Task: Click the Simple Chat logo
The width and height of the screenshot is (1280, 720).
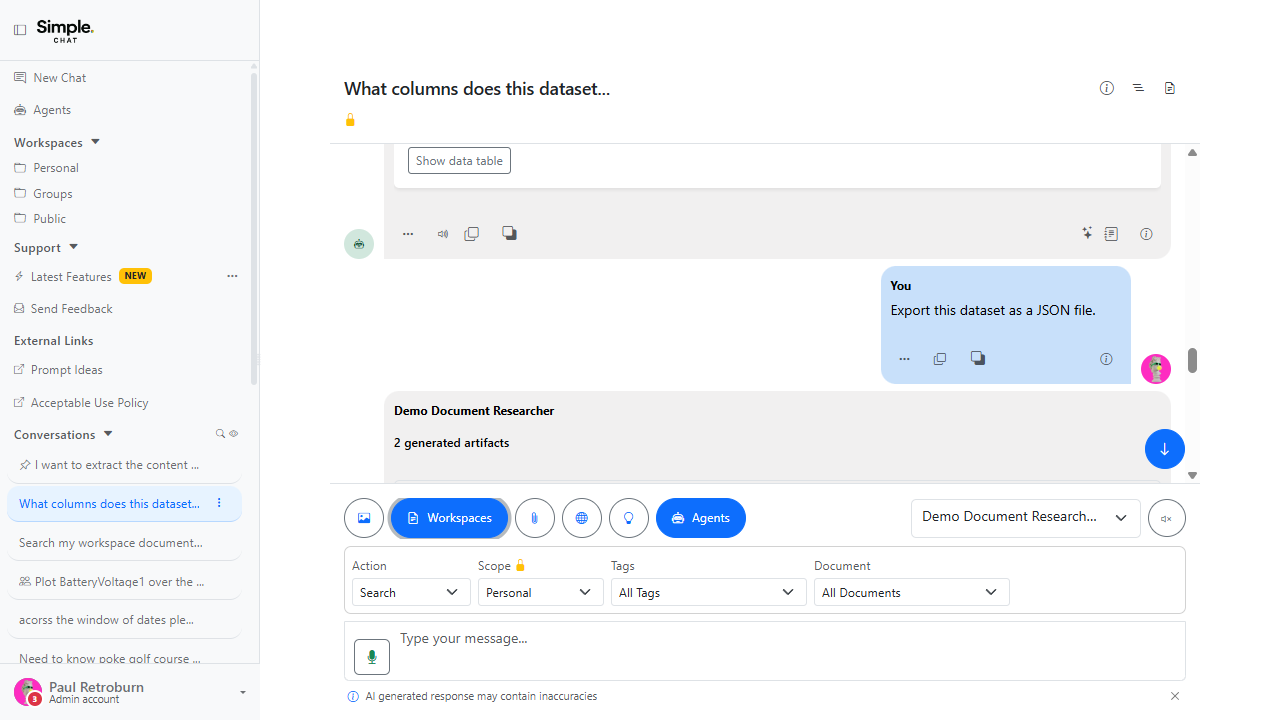Action: click(x=65, y=30)
